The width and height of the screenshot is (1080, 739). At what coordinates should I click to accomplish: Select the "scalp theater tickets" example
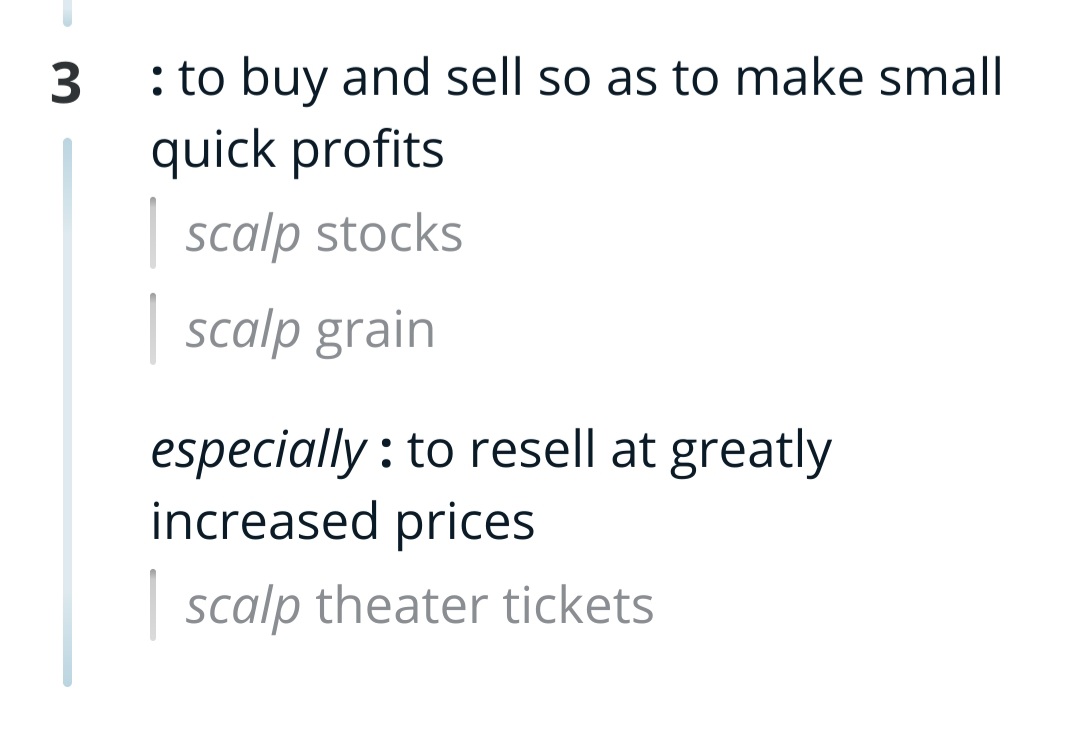419,606
